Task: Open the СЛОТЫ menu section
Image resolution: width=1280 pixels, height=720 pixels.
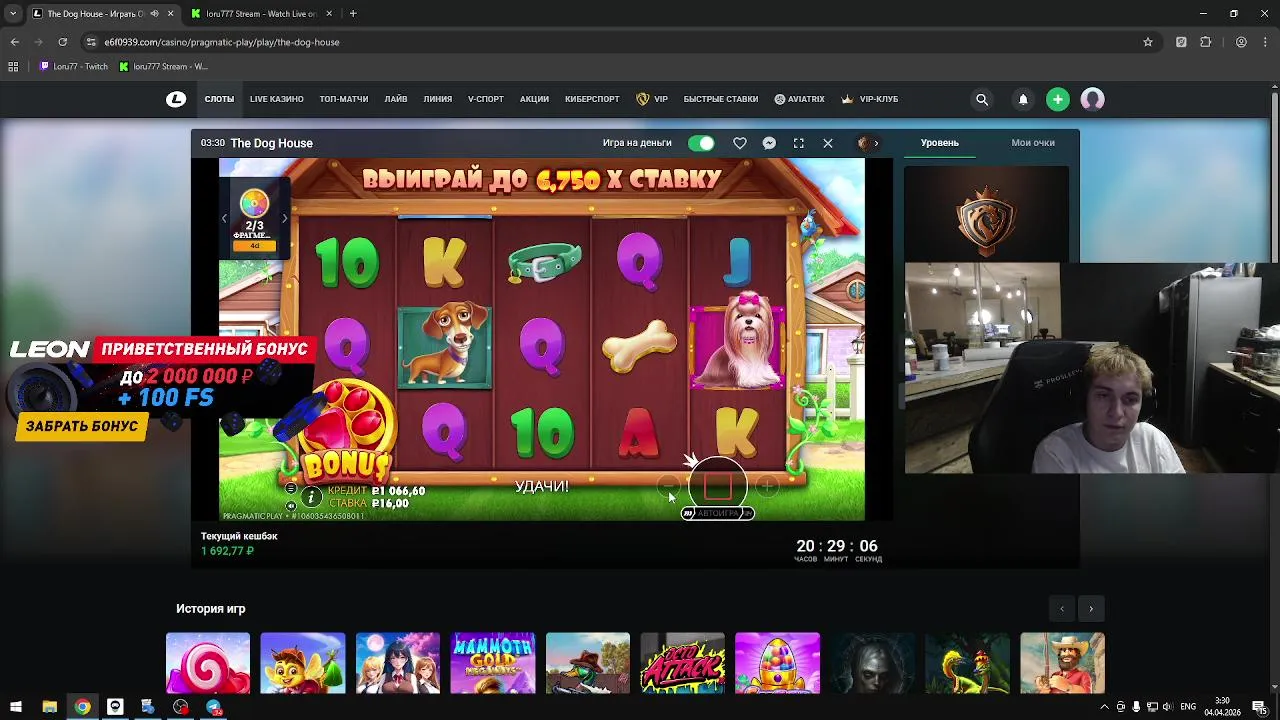Action: [x=219, y=99]
